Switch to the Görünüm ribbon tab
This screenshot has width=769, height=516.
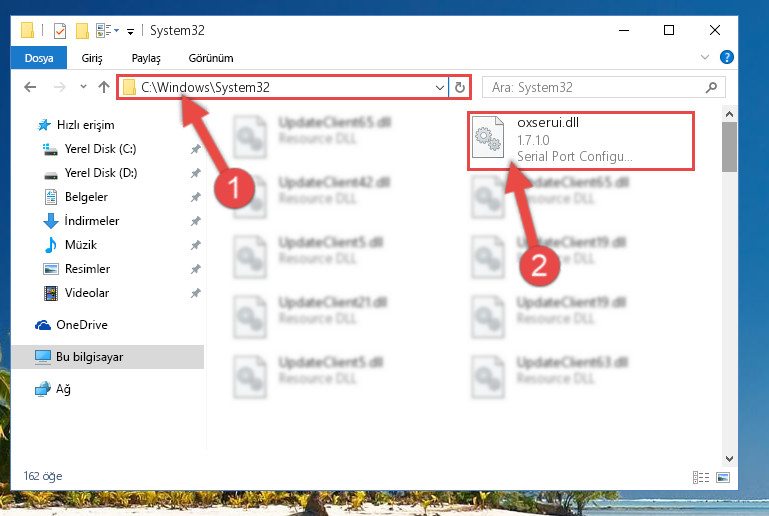tap(211, 58)
